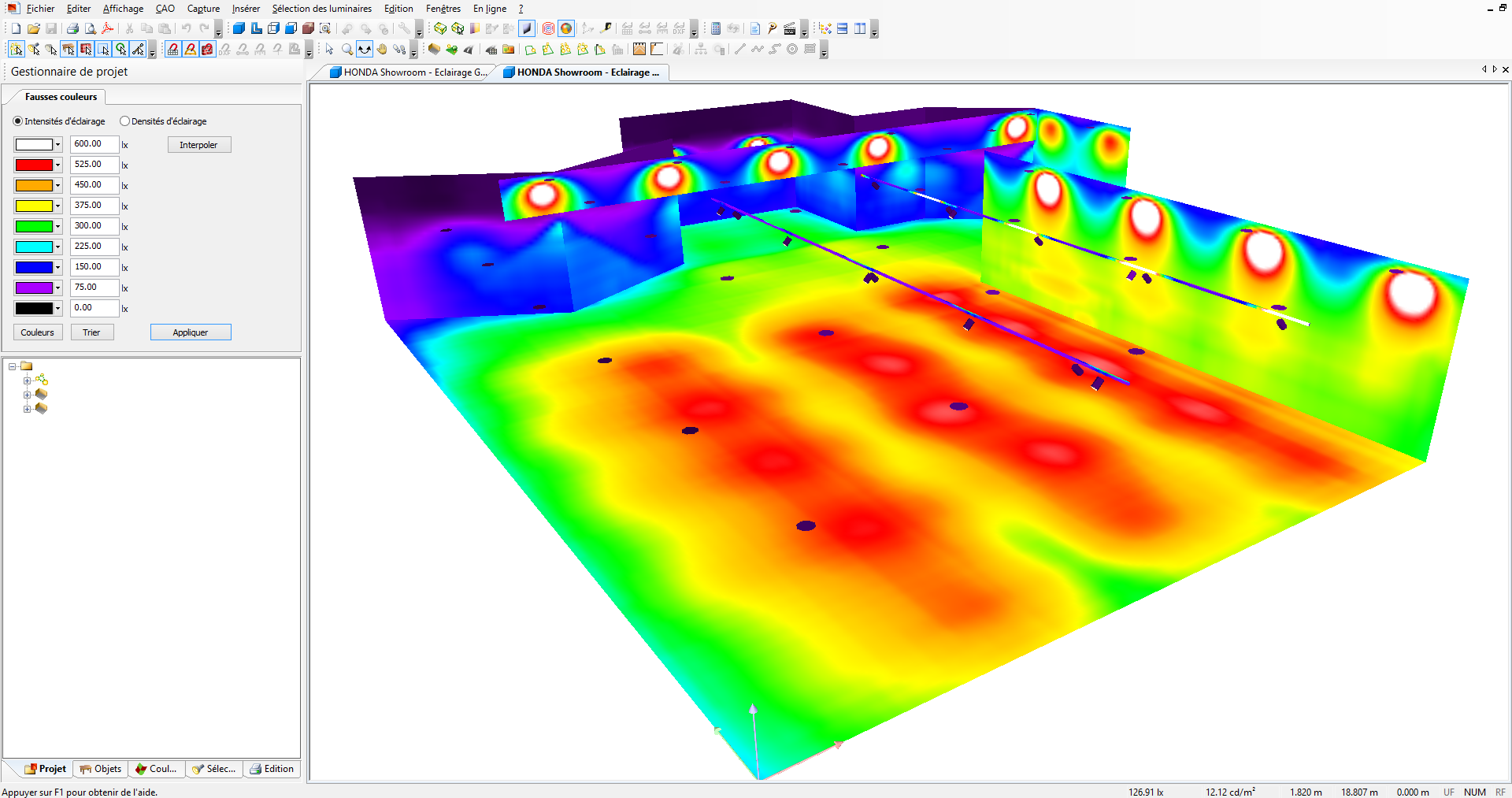Expand the first room node in tree
The height and width of the screenshot is (798, 1512).
coord(27,395)
